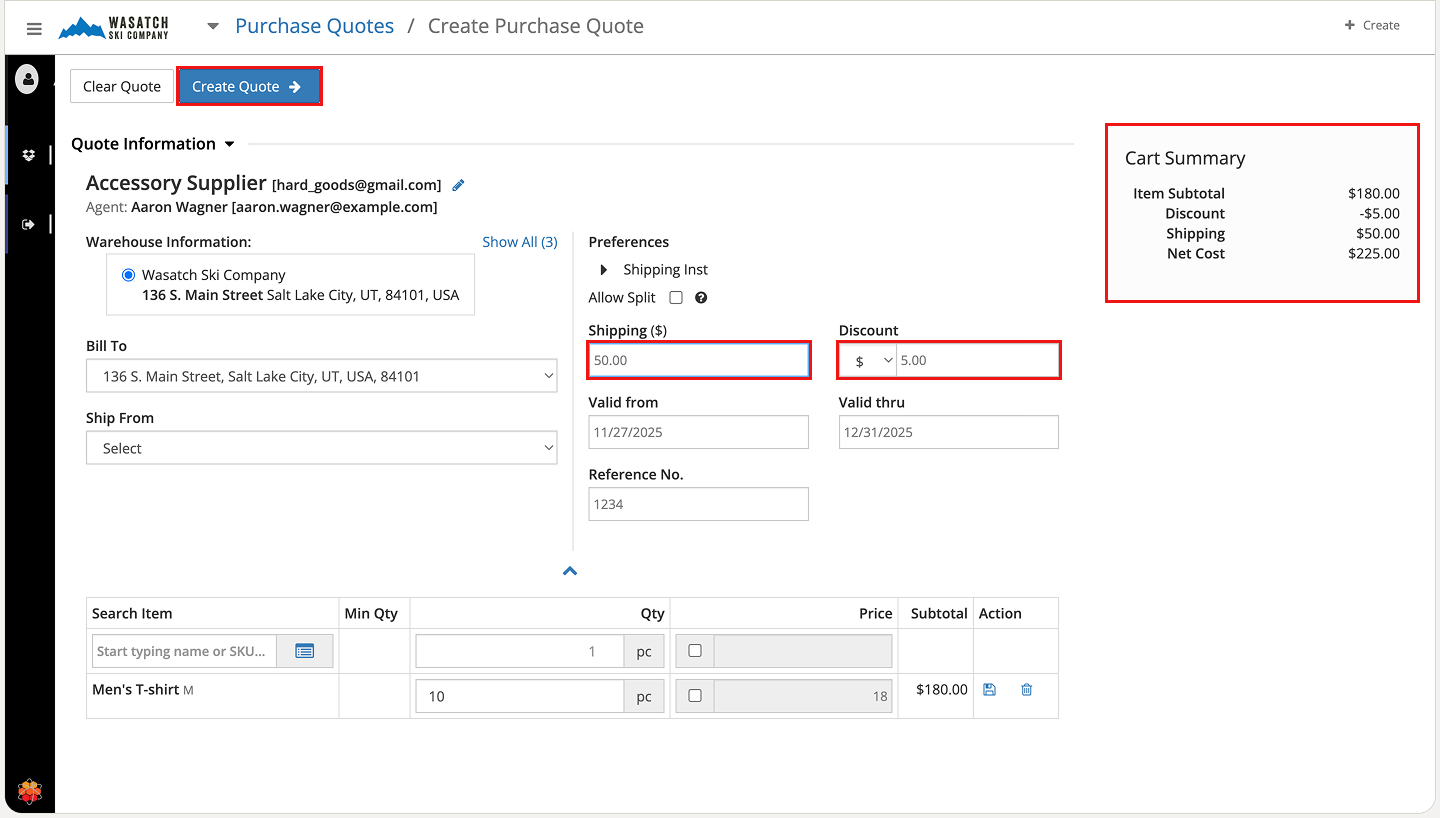The width and height of the screenshot is (1440, 818).
Task: Edit supplier using the pencil icon
Action: tap(458, 185)
